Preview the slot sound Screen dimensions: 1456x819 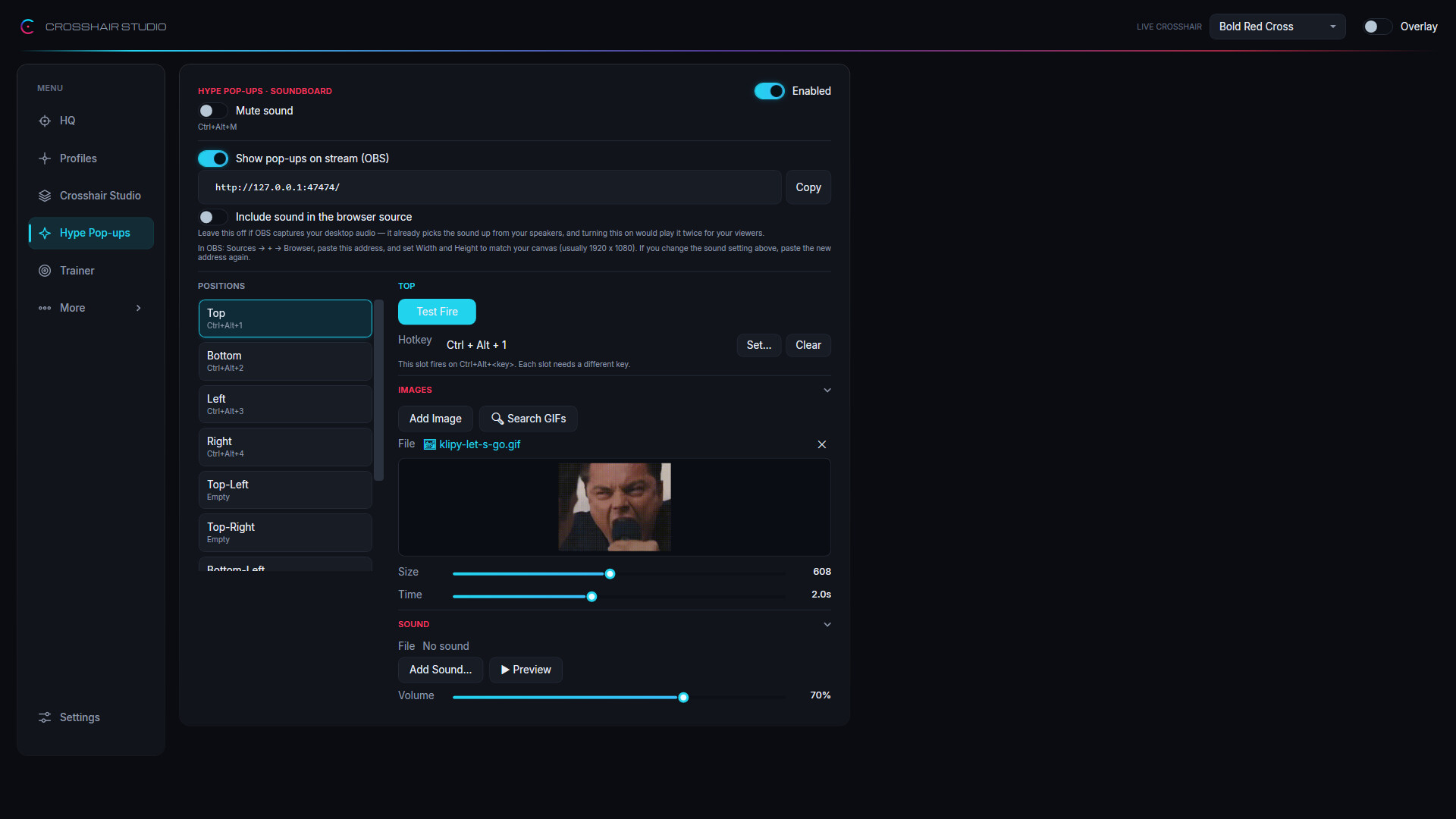pos(526,670)
